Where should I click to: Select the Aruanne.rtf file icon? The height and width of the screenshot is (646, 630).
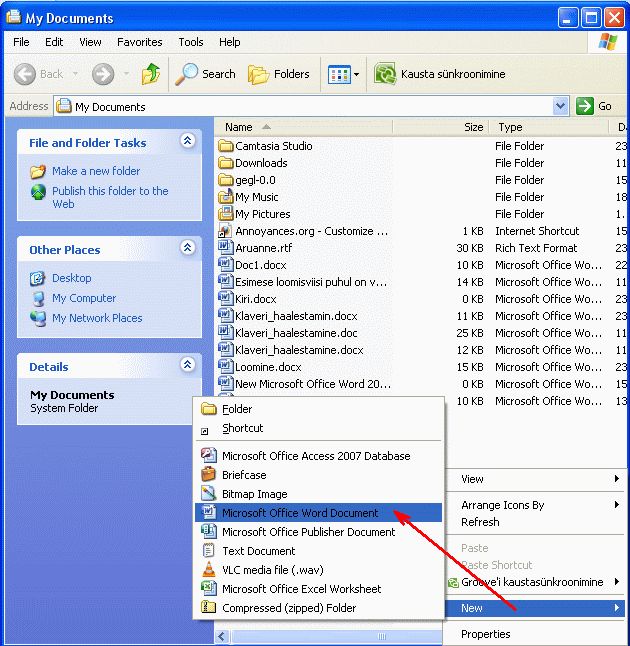click(x=225, y=248)
